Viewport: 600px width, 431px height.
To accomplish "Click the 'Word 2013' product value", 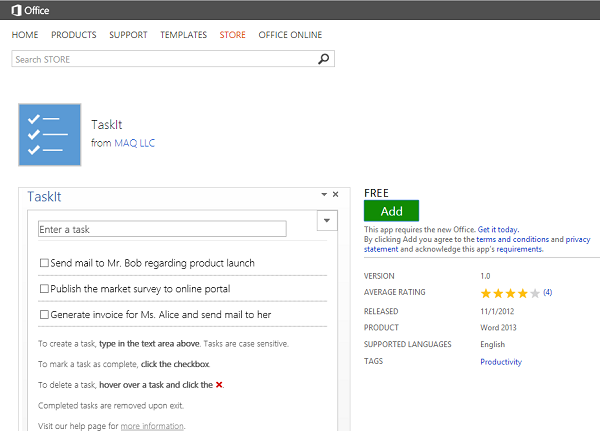I will 498,328.
